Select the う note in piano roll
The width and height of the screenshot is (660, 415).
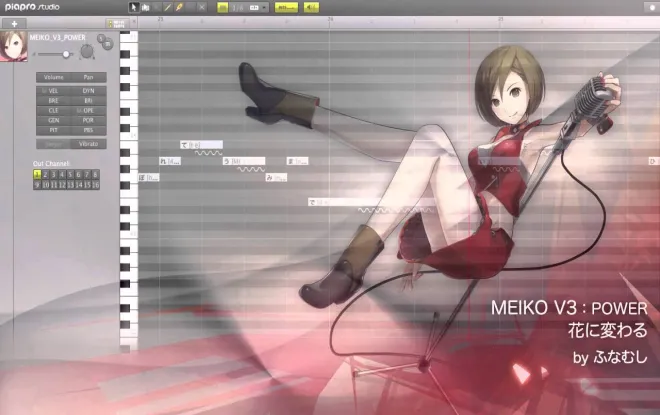click(244, 161)
